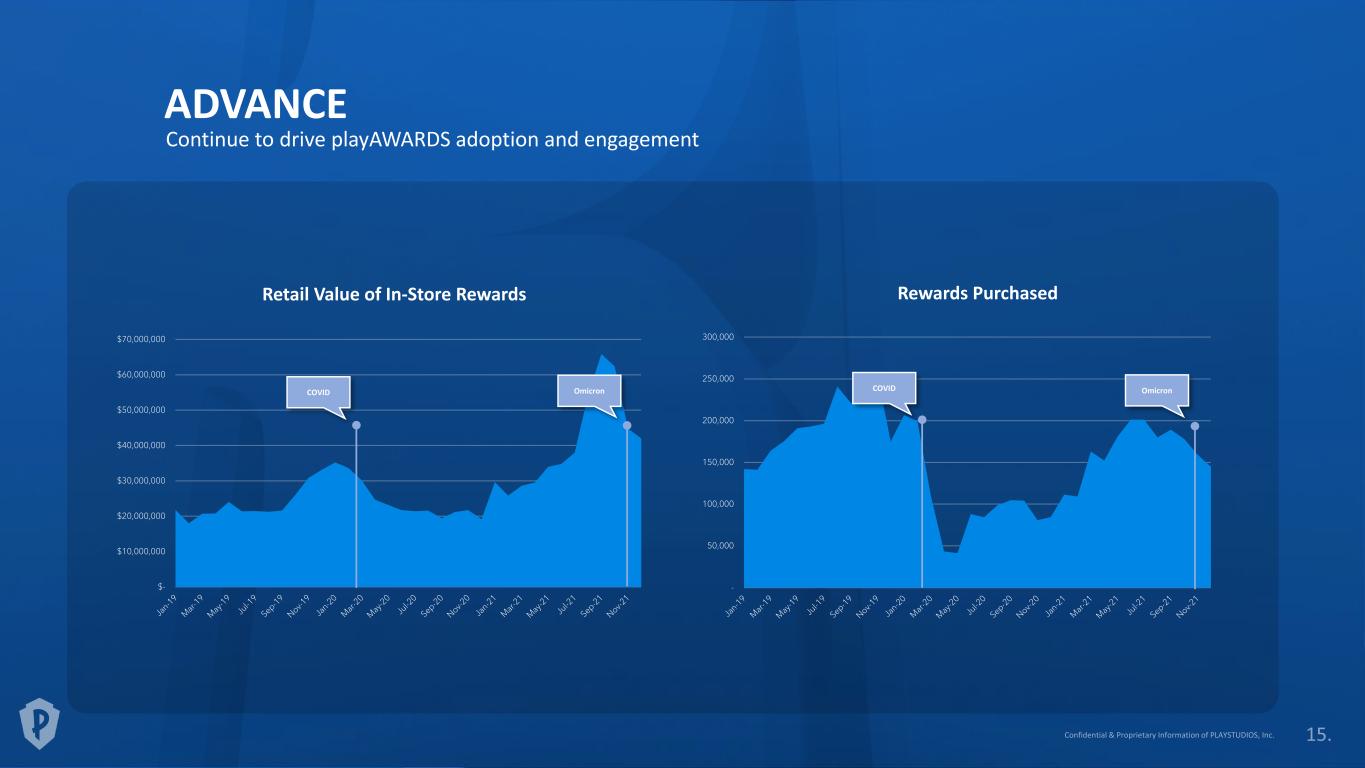Select the ADVANCE slide heading
Viewport: 1365px width, 768px height.
click(255, 103)
